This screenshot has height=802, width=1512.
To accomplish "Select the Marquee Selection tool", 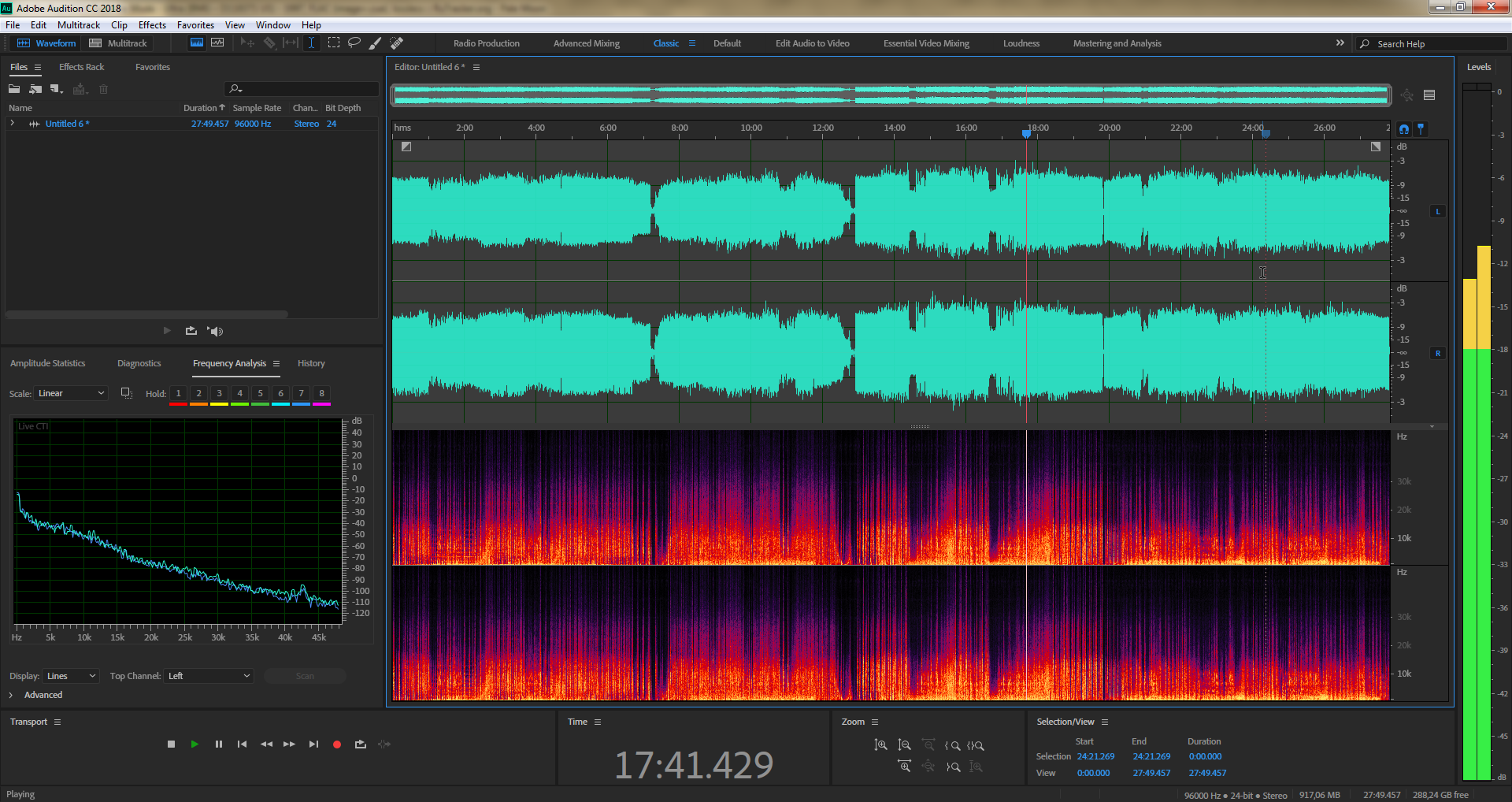I will [334, 43].
